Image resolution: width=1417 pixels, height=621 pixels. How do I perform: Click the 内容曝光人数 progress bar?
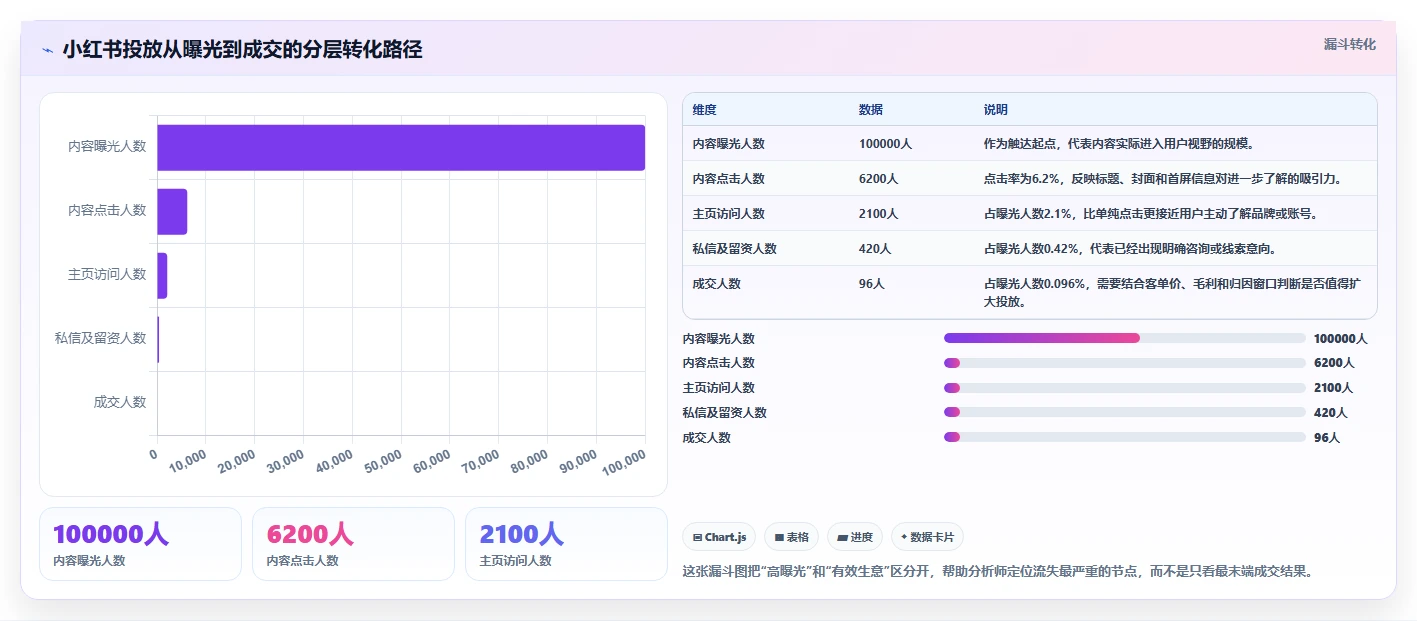click(1124, 338)
